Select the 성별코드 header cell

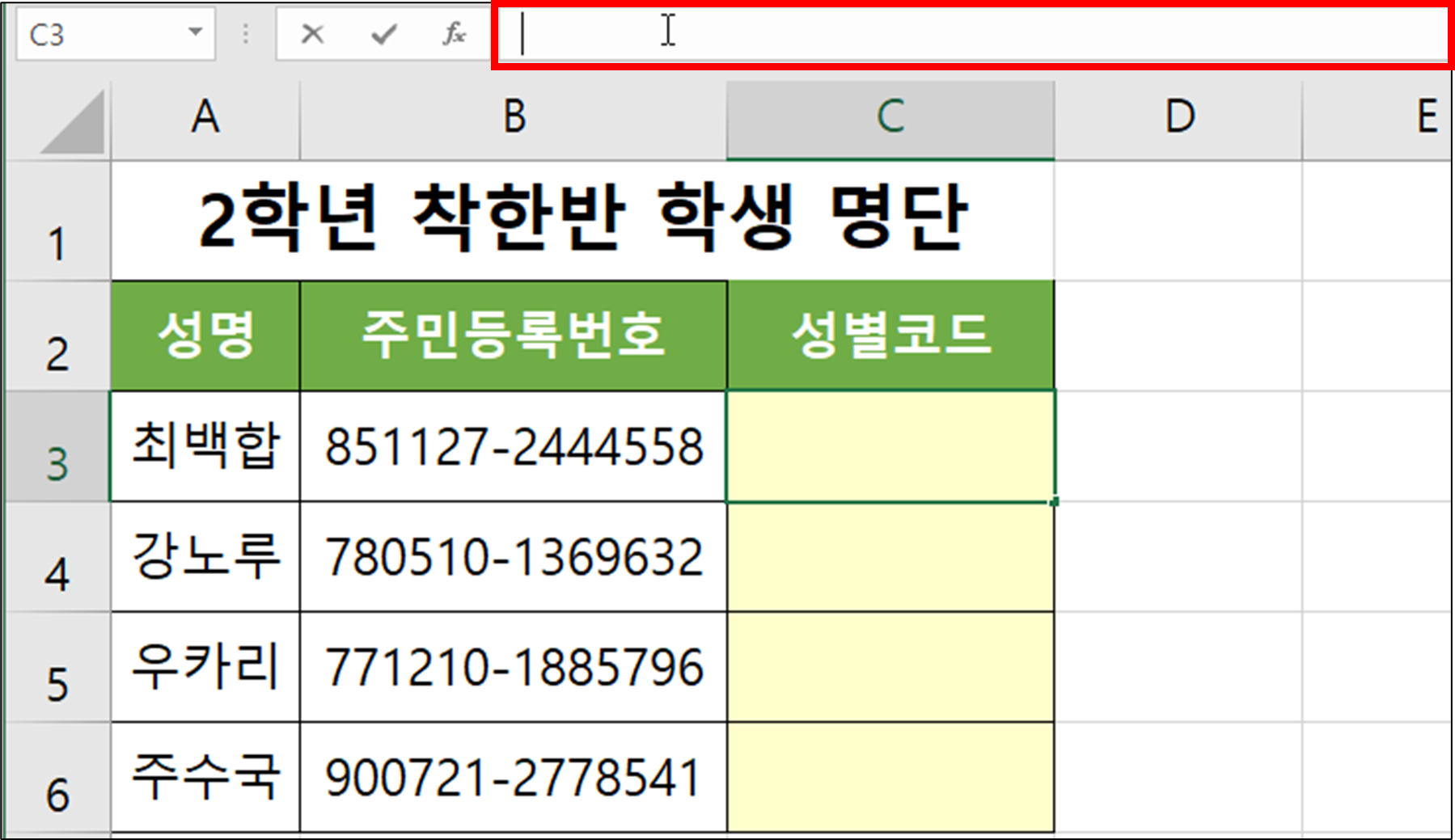[890, 336]
